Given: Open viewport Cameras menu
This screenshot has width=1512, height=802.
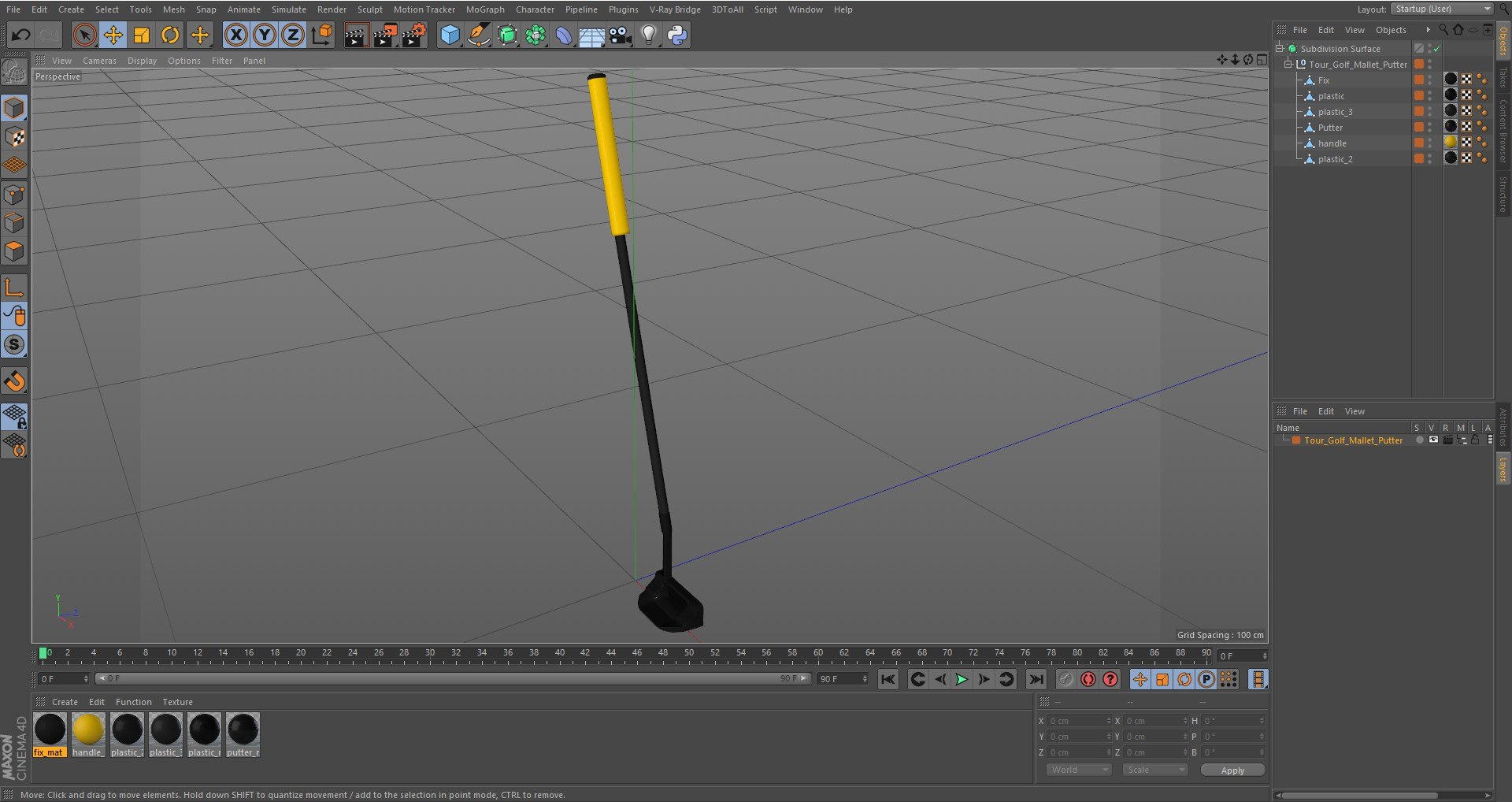Looking at the screenshot, I should [99, 61].
